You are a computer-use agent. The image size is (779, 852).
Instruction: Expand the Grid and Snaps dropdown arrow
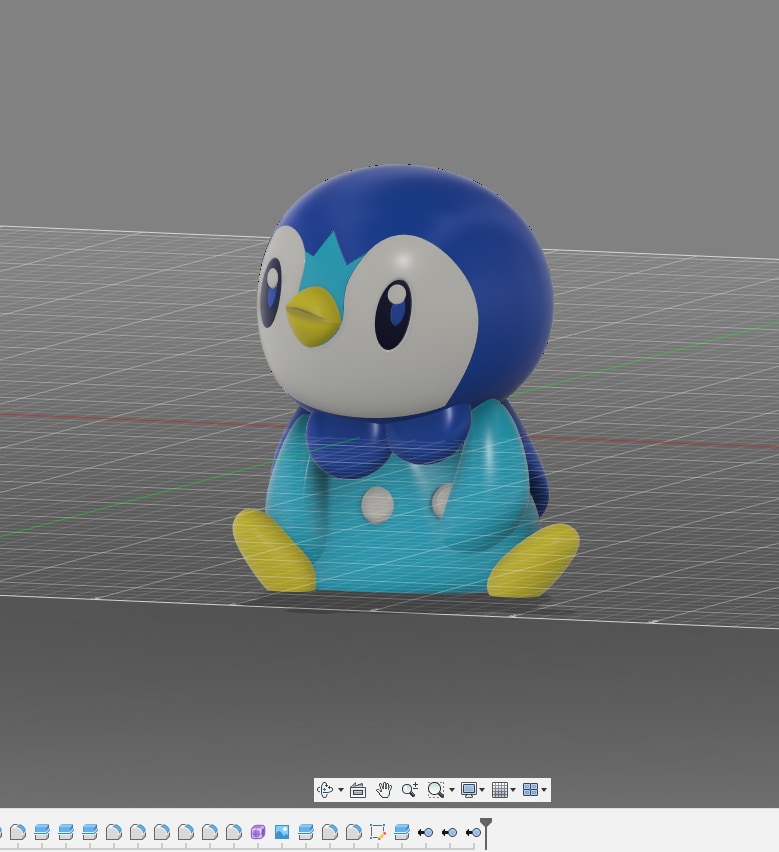click(x=513, y=790)
